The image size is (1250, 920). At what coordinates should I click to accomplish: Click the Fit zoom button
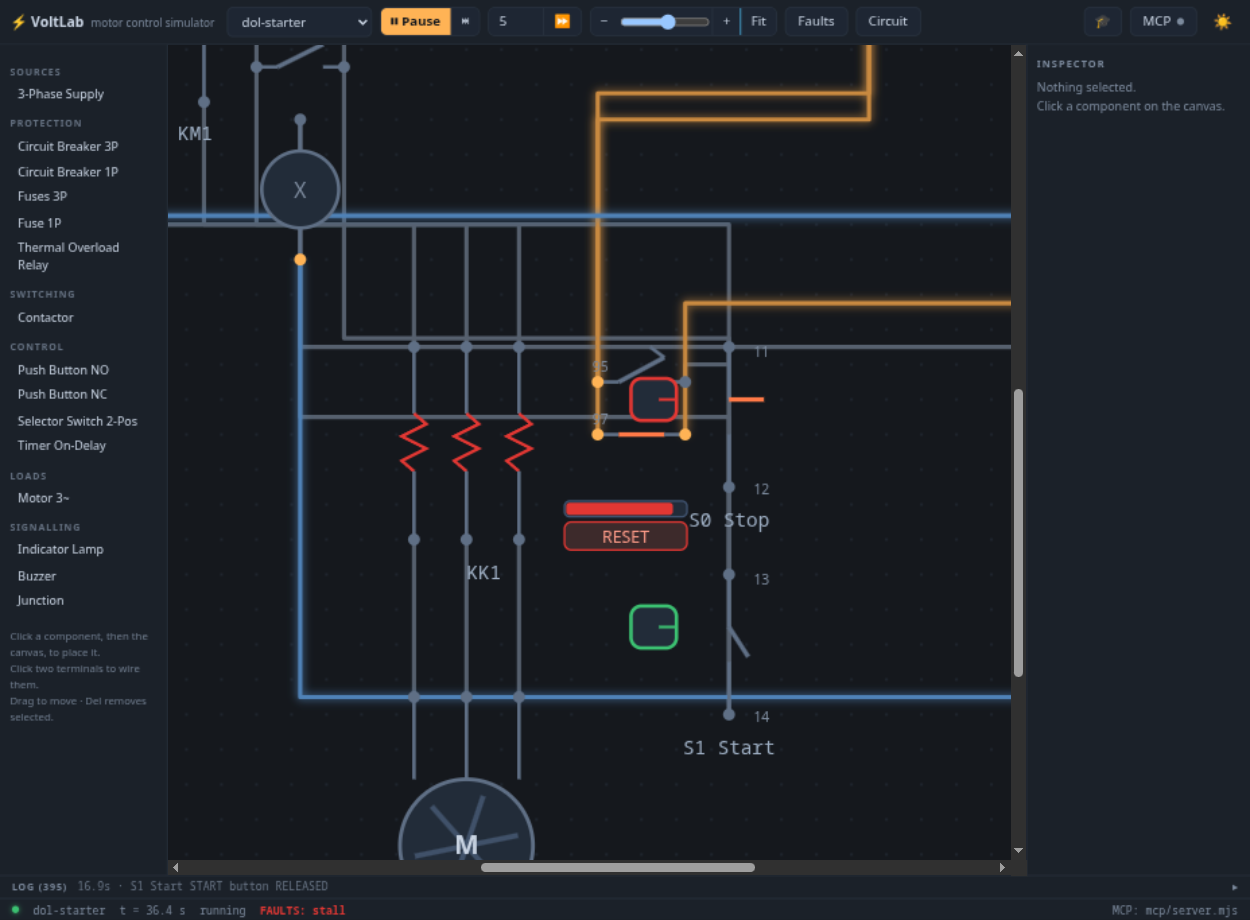[758, 21]
